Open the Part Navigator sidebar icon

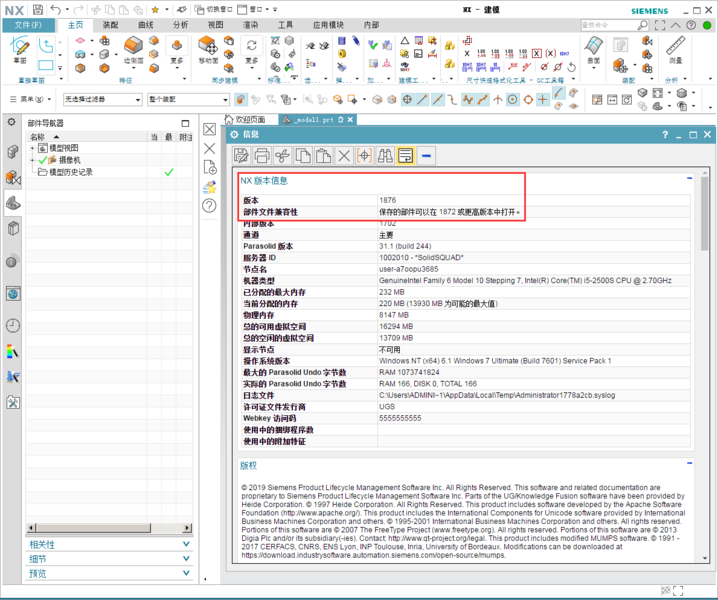(x=13, y=177)
